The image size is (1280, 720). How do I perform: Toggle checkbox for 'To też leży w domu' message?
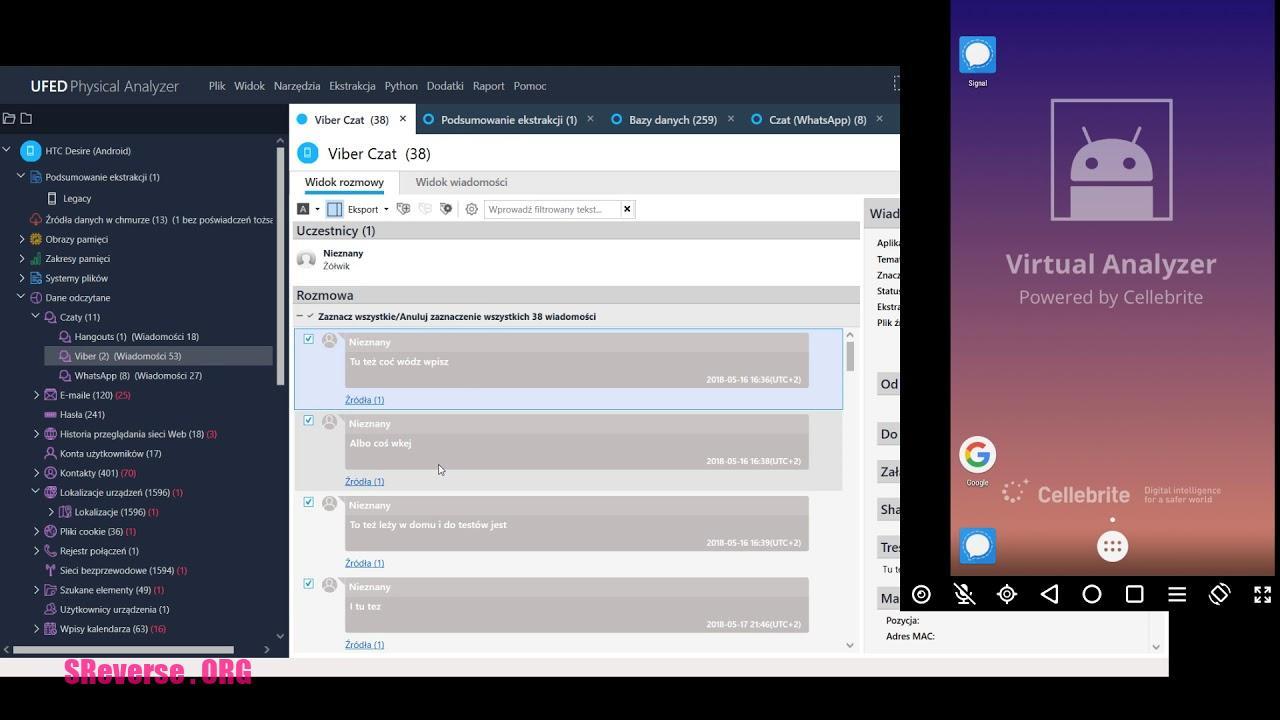[x=308, y=502]
